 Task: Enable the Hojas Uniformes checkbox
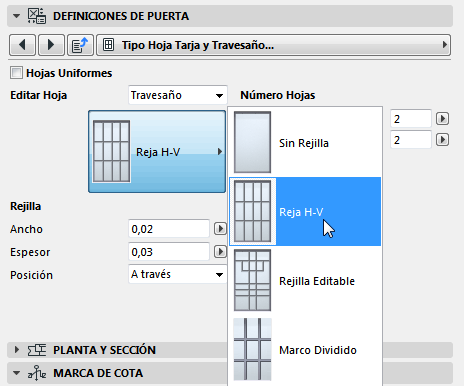coord(16,73)
